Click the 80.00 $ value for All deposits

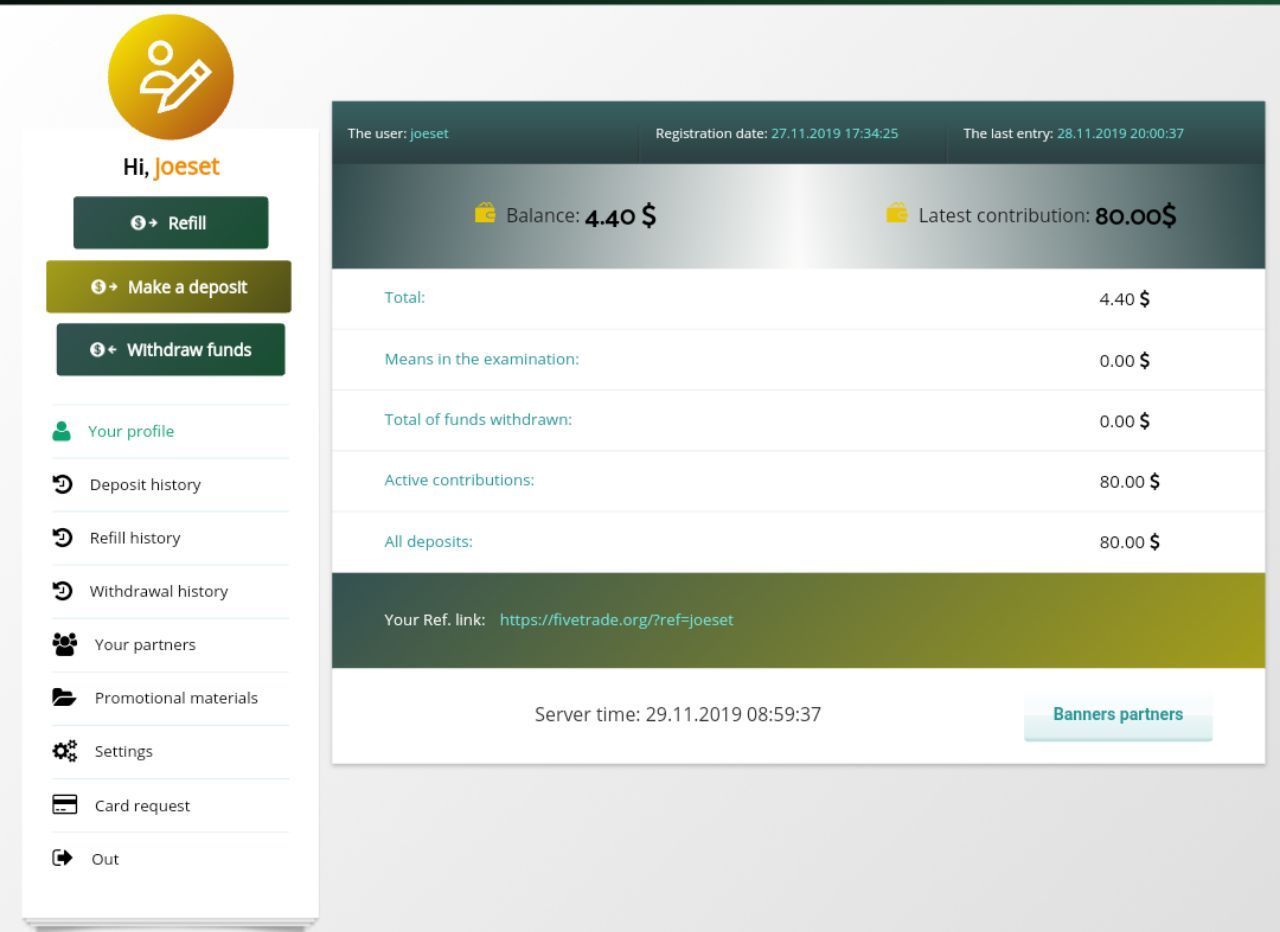click(1130, 542)
